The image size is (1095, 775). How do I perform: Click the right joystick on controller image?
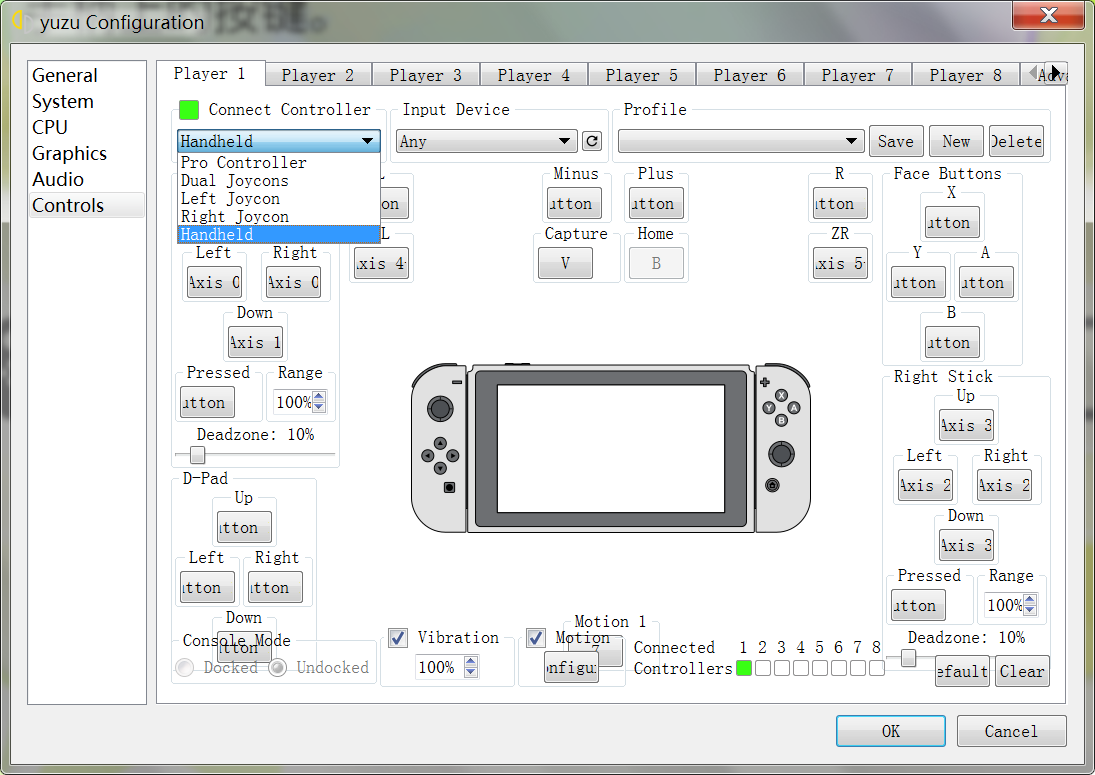coord(781,455)
